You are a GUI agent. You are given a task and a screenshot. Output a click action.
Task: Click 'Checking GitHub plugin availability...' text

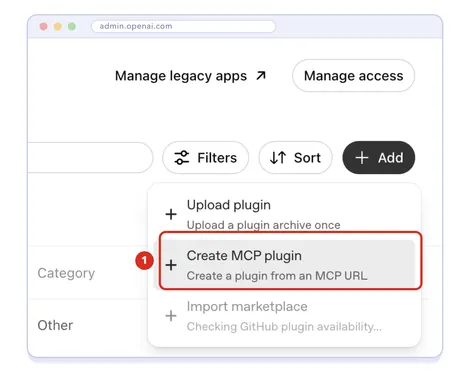pos(284,327)
